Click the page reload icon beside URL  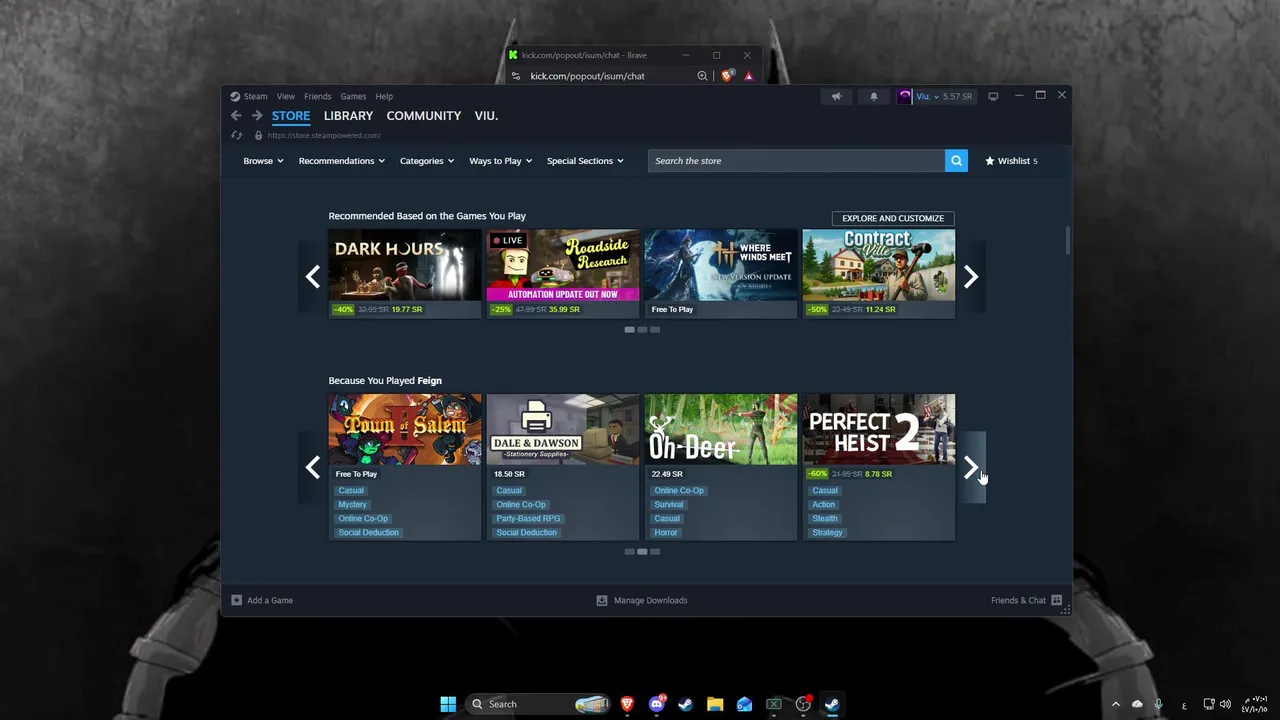click(236, 135)
